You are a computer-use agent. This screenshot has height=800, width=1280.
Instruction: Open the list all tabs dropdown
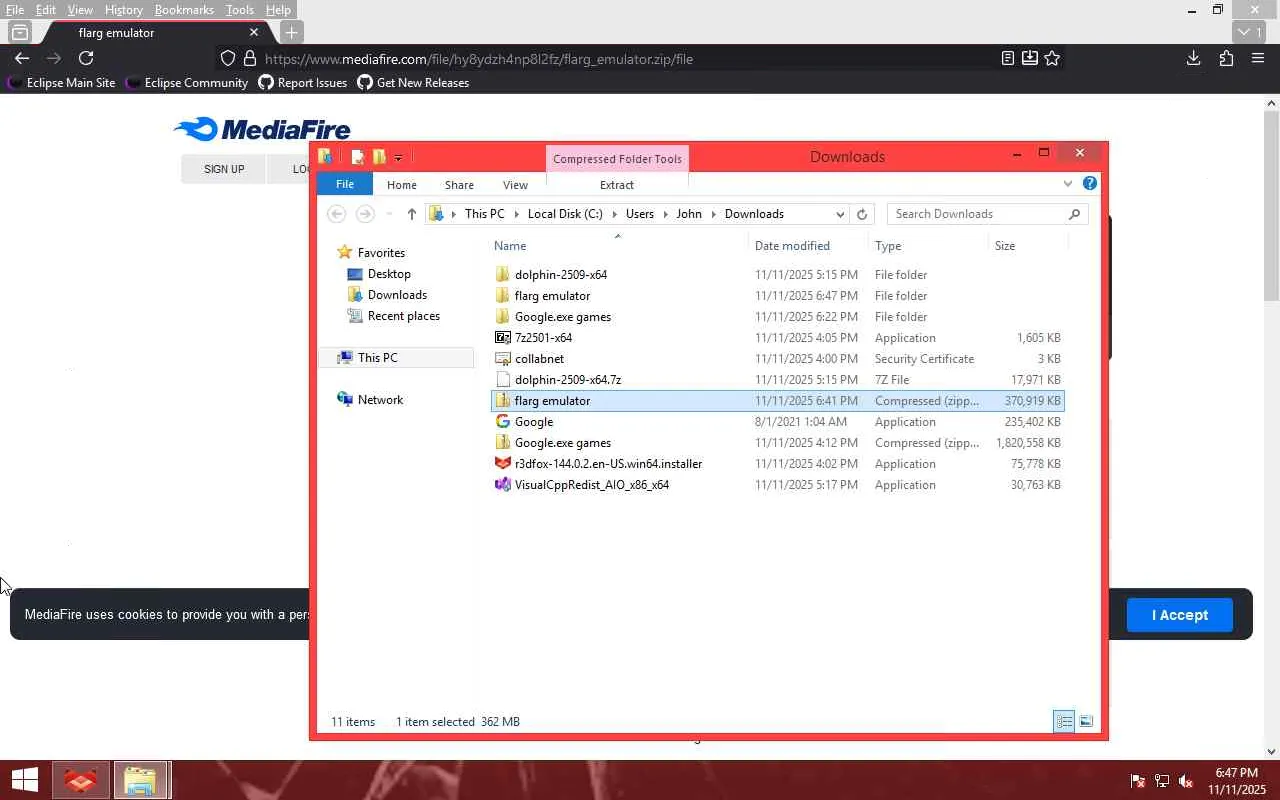click(1247, 32)
